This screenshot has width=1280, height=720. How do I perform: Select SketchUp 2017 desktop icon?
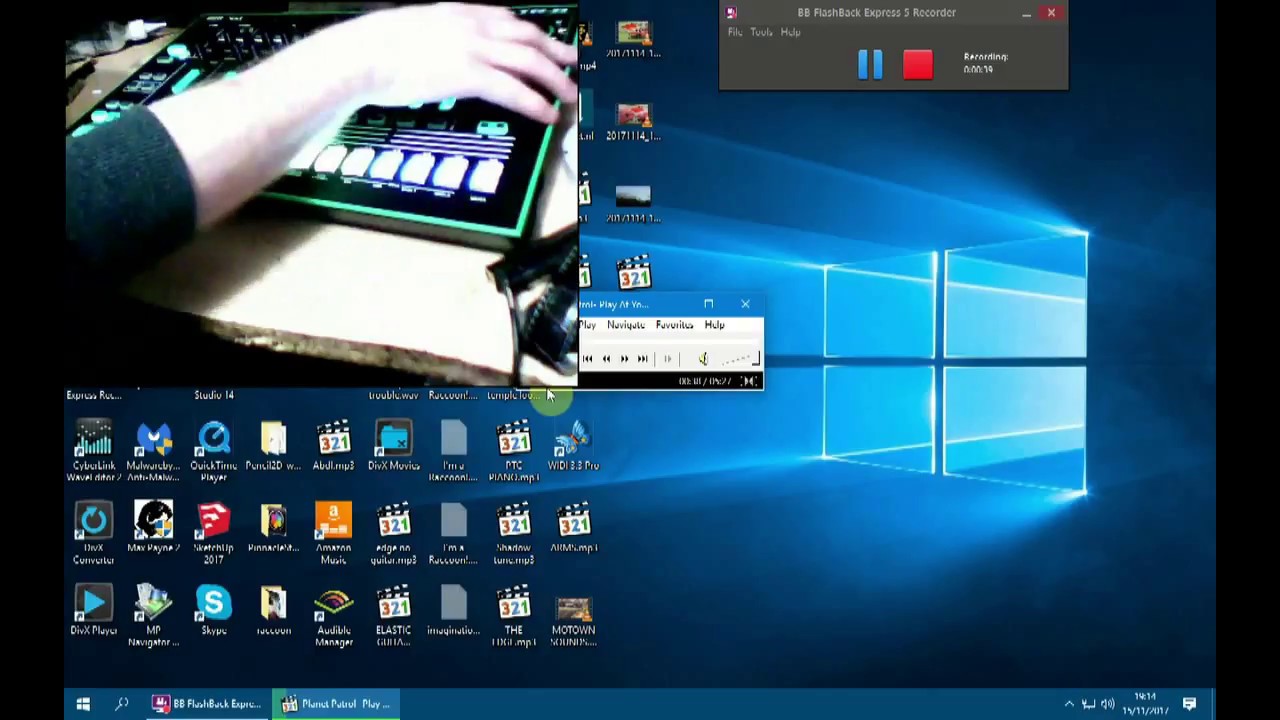click(x=214, y=533)
